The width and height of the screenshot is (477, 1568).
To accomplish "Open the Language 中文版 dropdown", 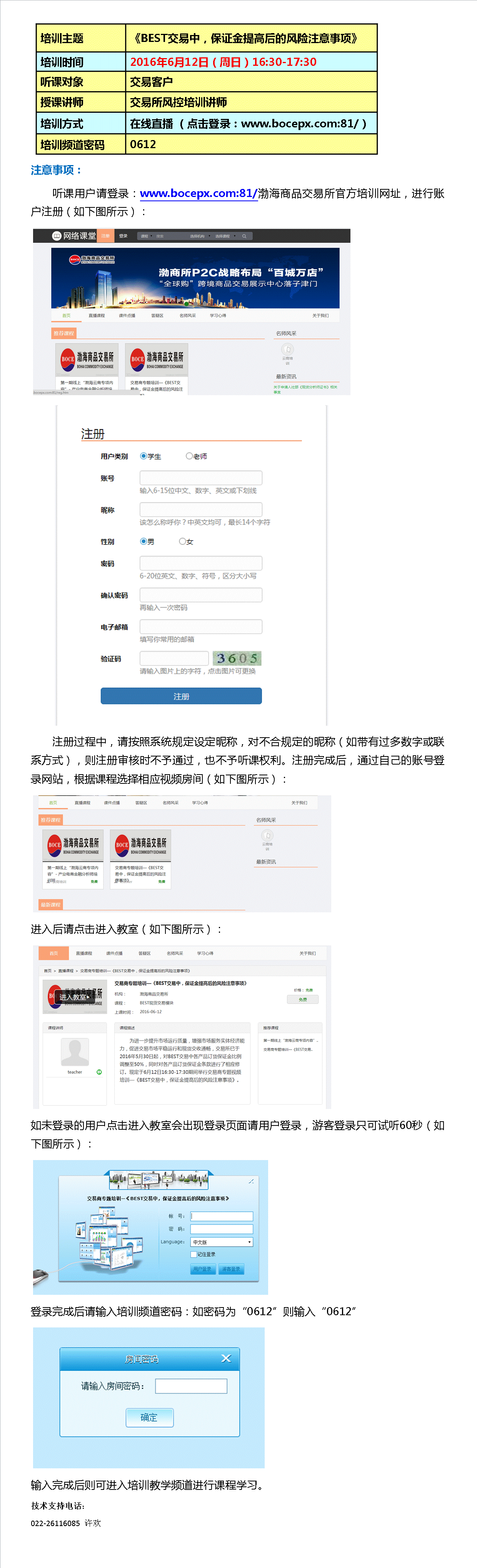I will (x=222, y=1242).
